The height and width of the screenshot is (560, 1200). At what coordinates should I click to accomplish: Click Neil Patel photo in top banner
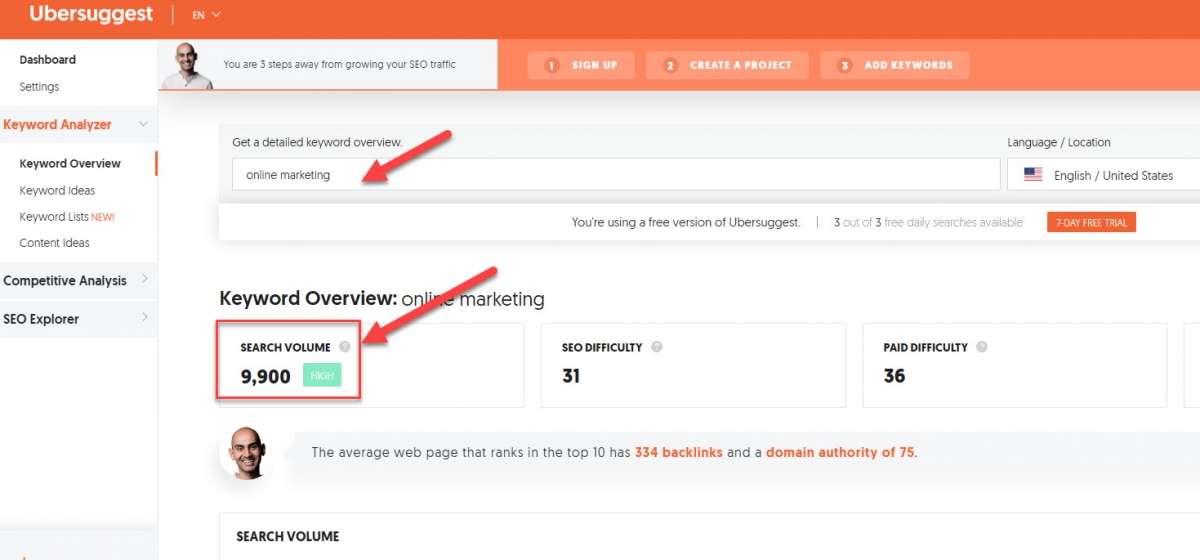pos(187,65)
